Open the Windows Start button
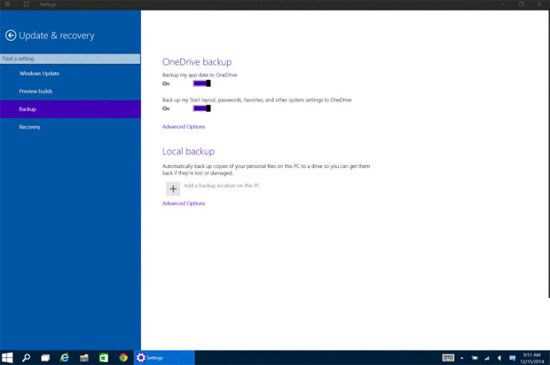Screen dimensions: 550x365 pos(7,358)
